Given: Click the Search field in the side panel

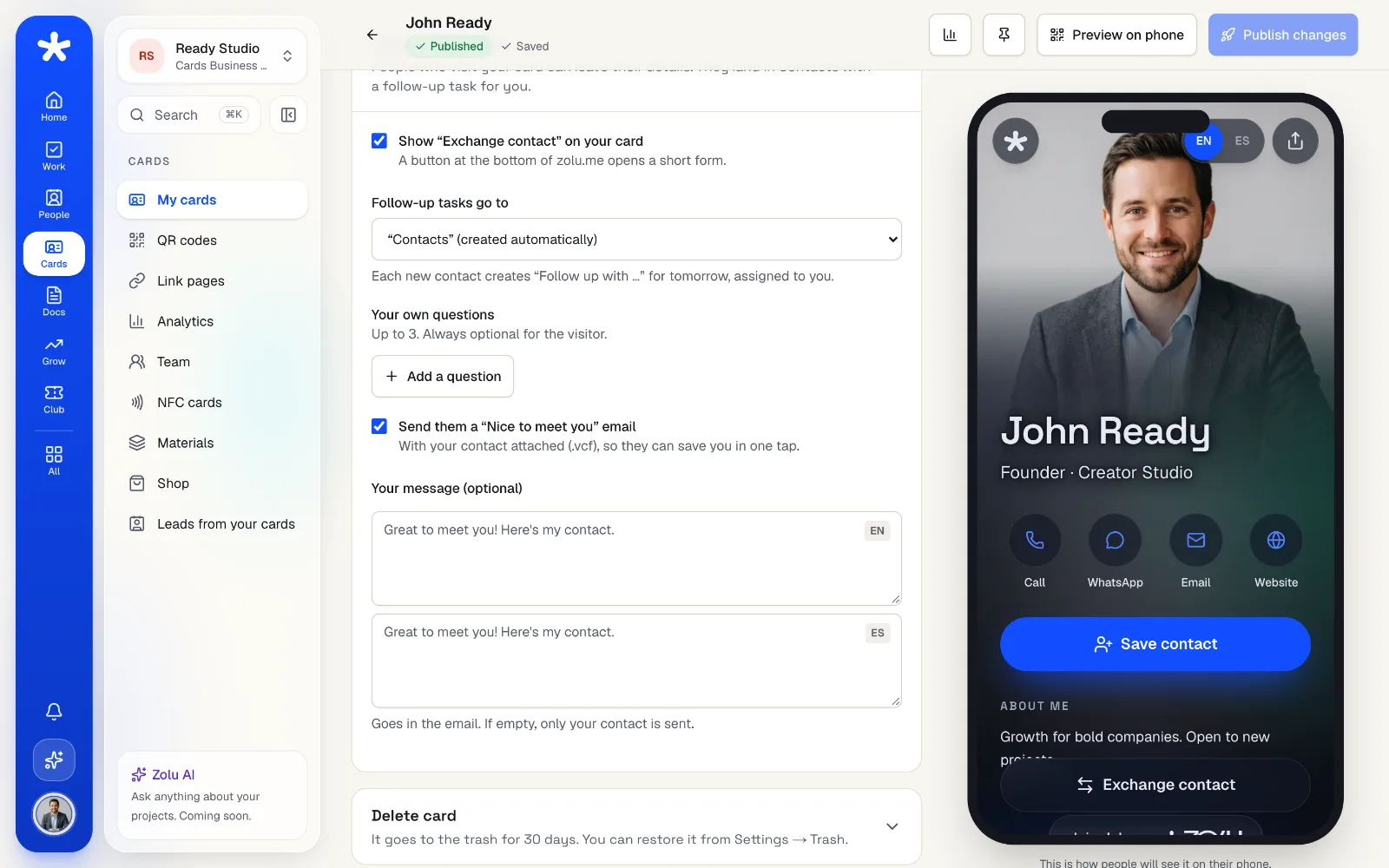Looking at the screenshot, I should click(189, 115).
